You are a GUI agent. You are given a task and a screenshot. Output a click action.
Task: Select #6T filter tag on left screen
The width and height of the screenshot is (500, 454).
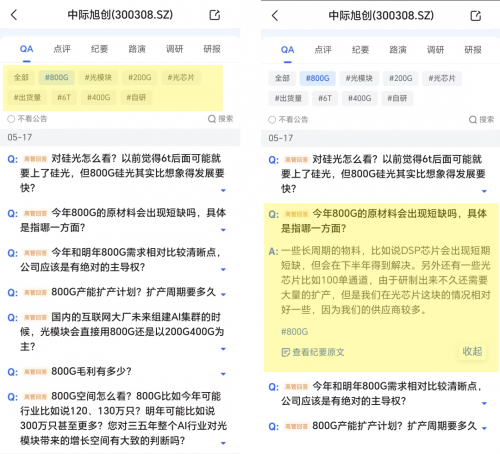pos(64,98)
